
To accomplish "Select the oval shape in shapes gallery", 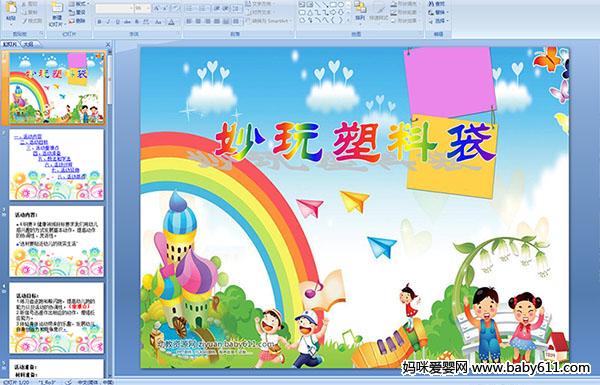I will 340,4.
